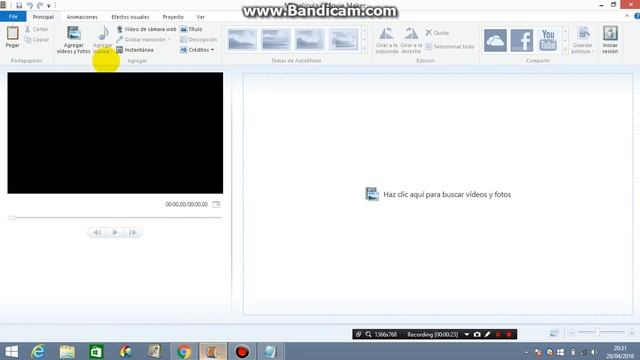Open Bandicam red record icon in taskbar
This screenshot has height=360, width=640.
(x=242, y=351)
